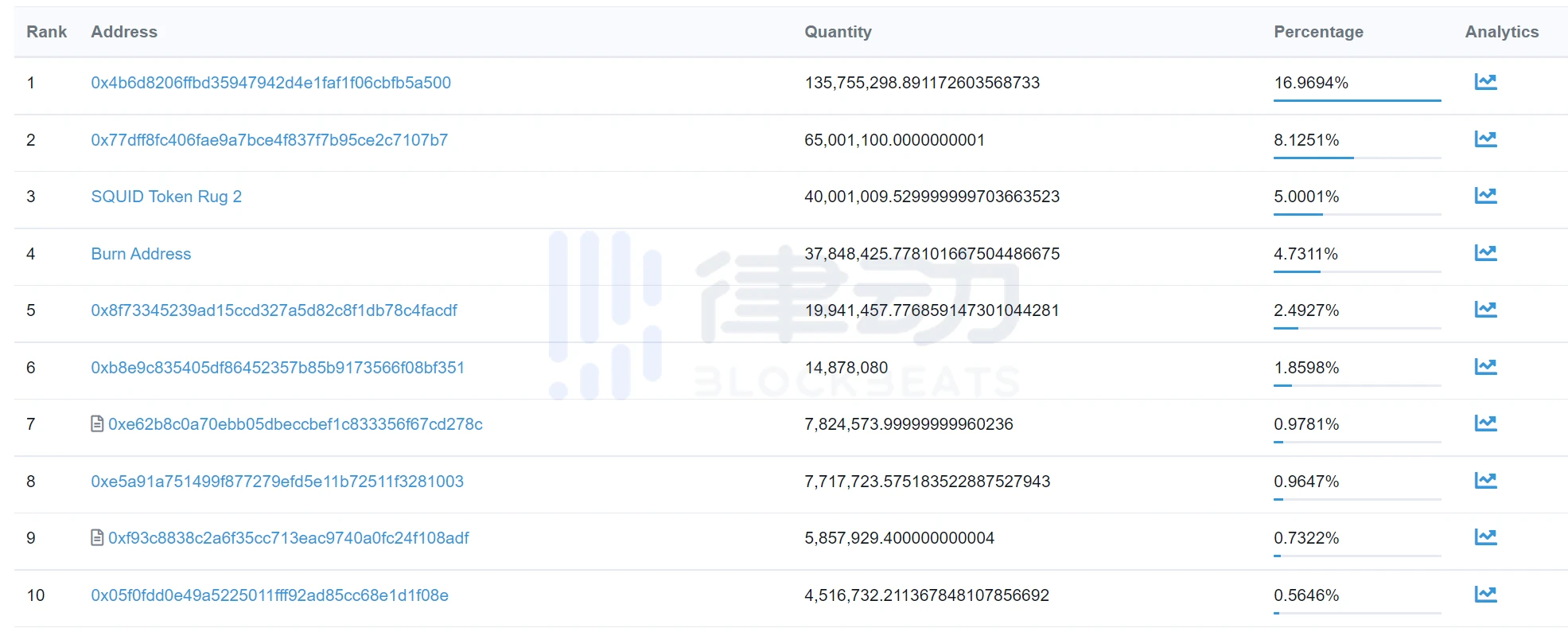Click the 0.5646% percentage value
Screen dimensions: 1568x632
coord(1306,595)
